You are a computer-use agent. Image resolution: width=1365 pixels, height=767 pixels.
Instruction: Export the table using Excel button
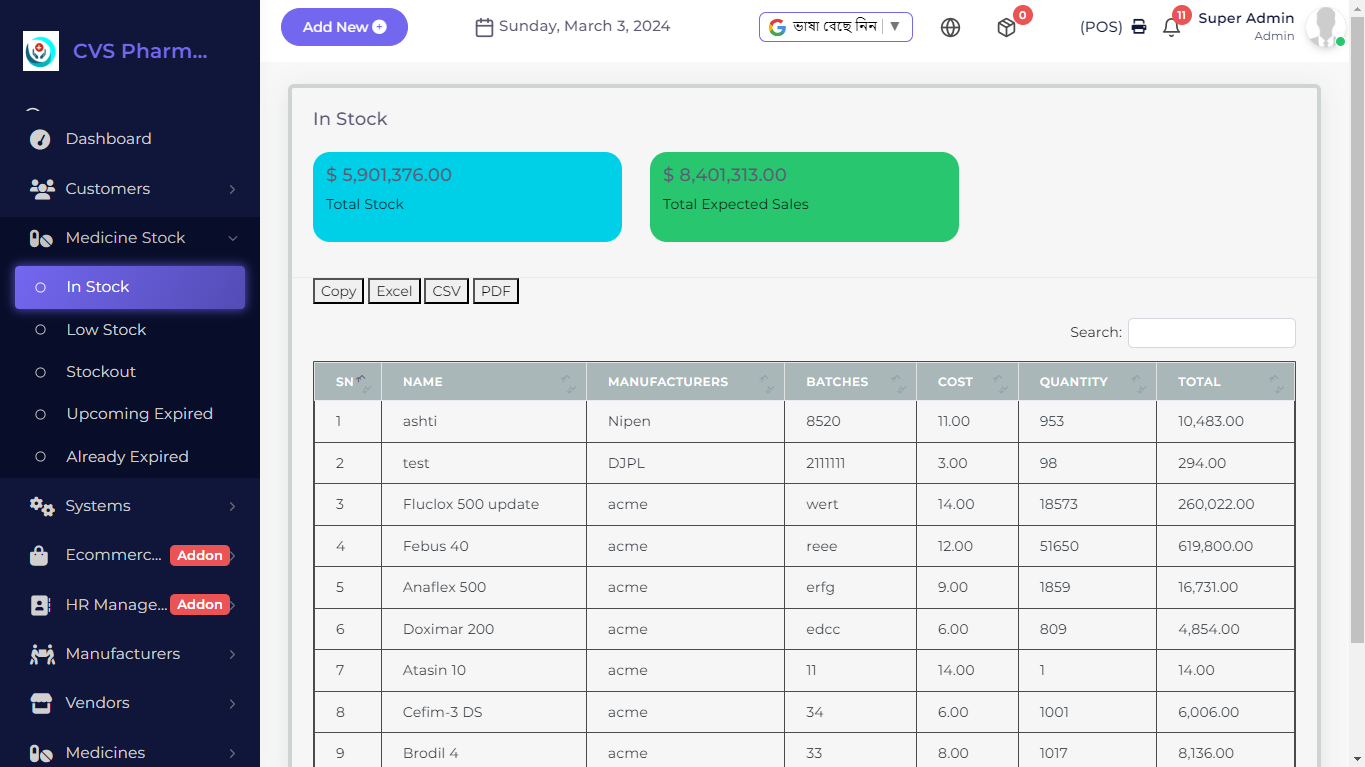click(x=394, y=291)
